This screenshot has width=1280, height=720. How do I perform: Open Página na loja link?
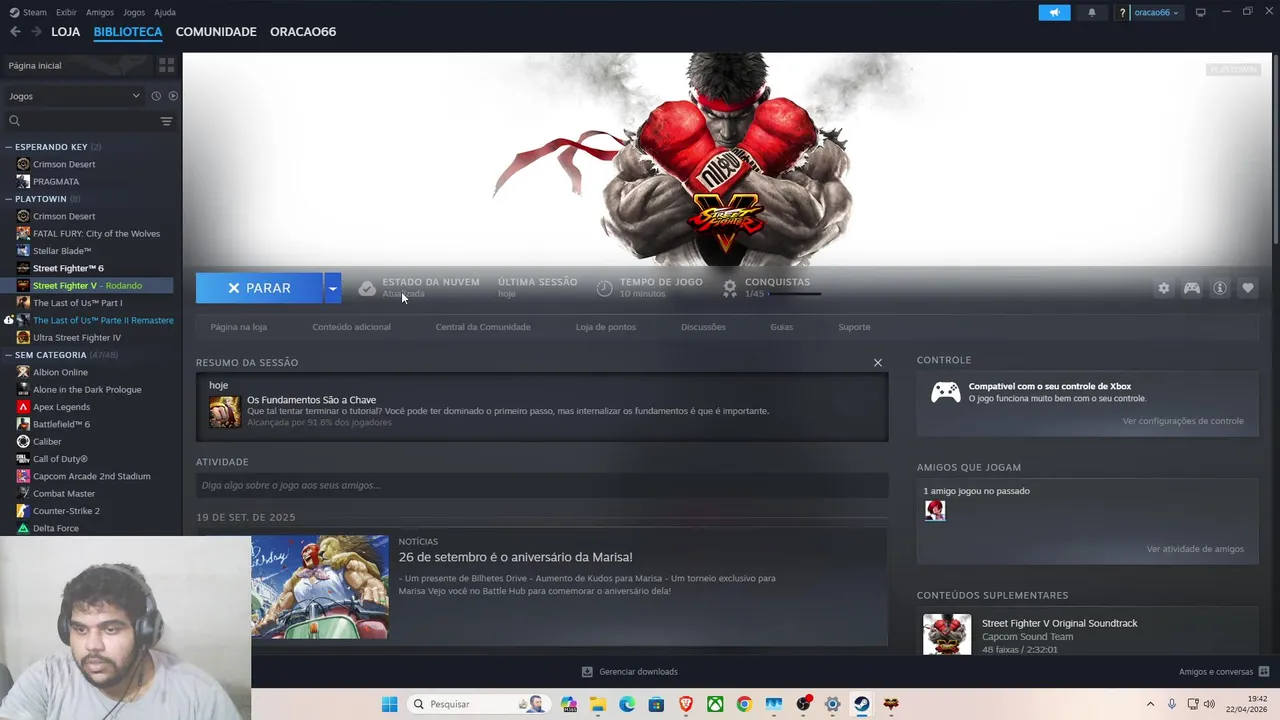[x=238, y=327]
